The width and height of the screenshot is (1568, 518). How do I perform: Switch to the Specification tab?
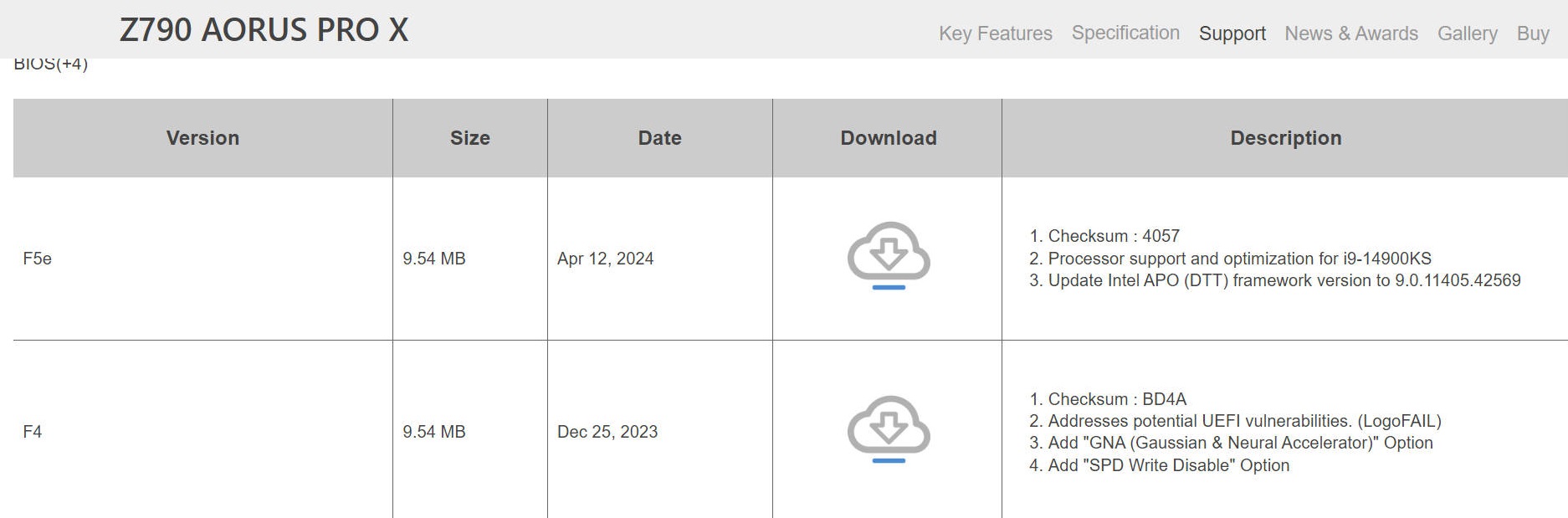(x=1125, y=33)
